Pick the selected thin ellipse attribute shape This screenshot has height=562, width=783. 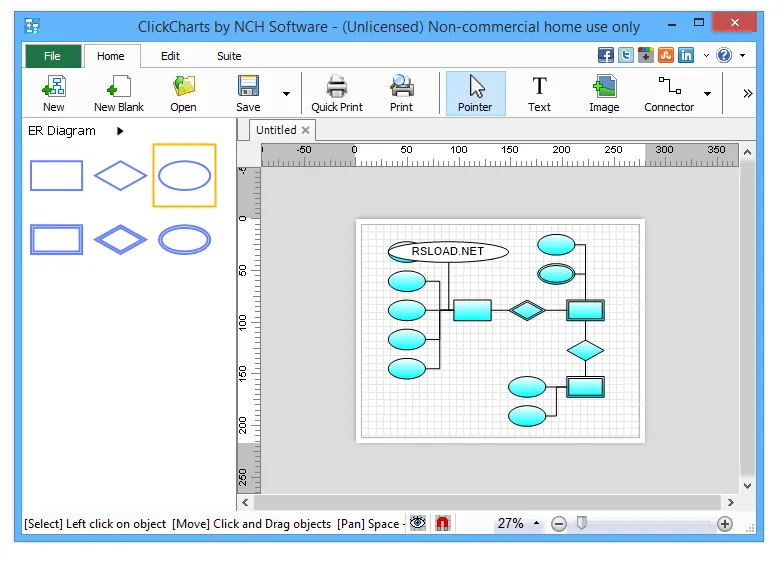[184, 175]
